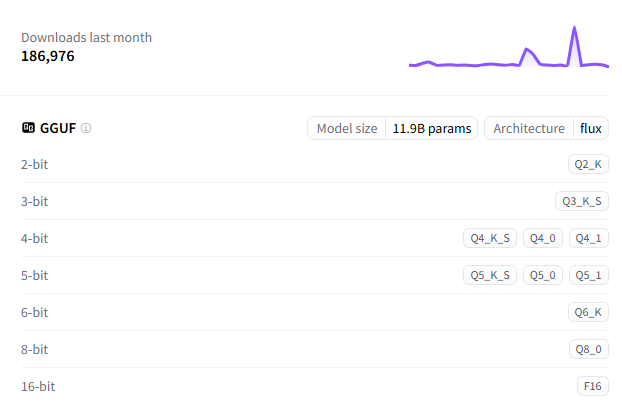
Task: Click the 2-bit row label
Action: [35, 164]
